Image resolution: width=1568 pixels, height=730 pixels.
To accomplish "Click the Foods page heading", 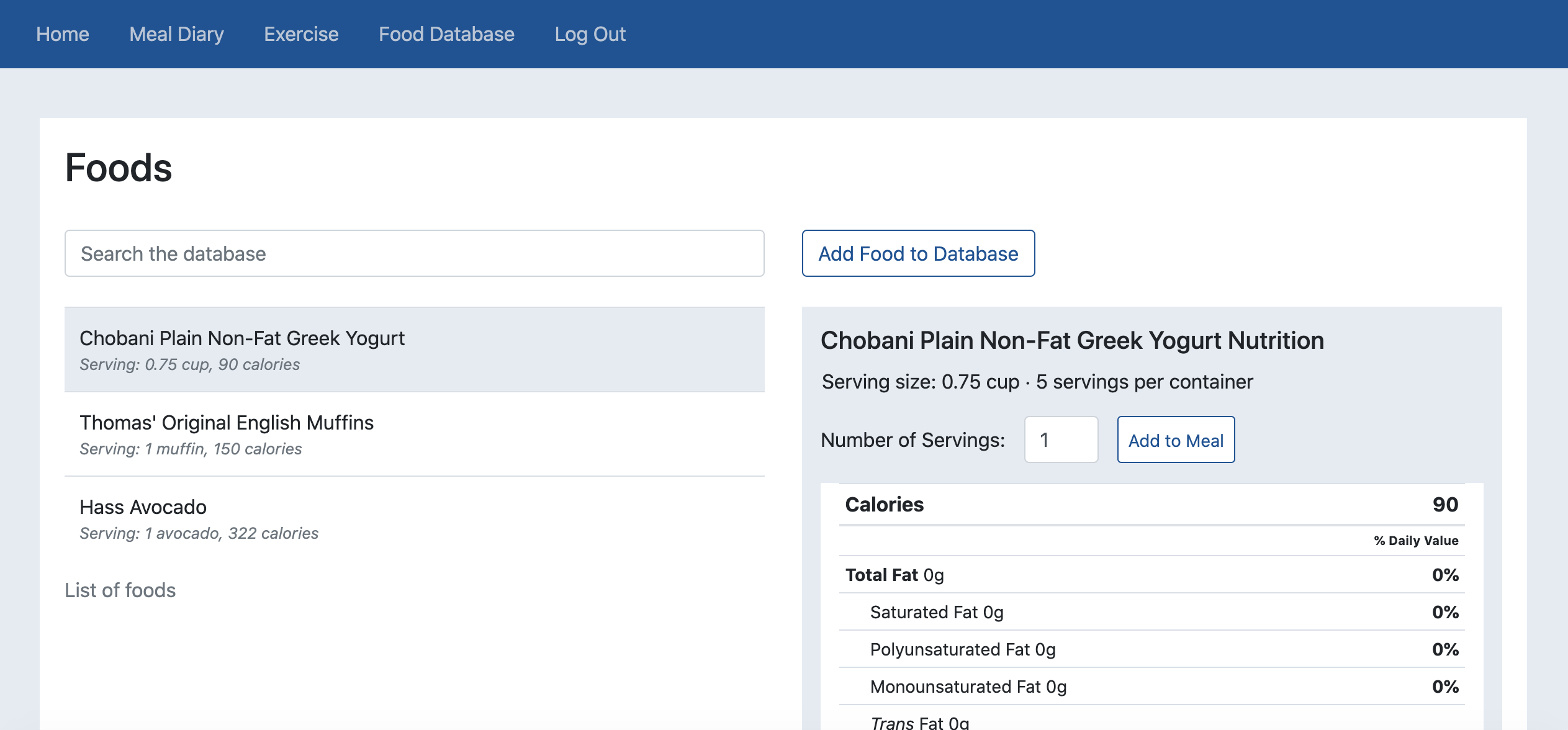I will coord(119,168).
